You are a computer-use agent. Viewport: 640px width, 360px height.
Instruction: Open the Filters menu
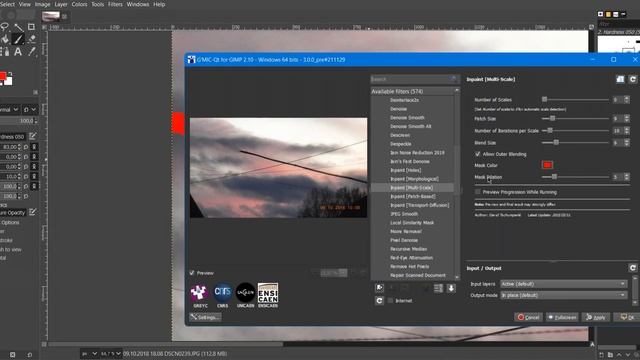[x=115, y=4]
